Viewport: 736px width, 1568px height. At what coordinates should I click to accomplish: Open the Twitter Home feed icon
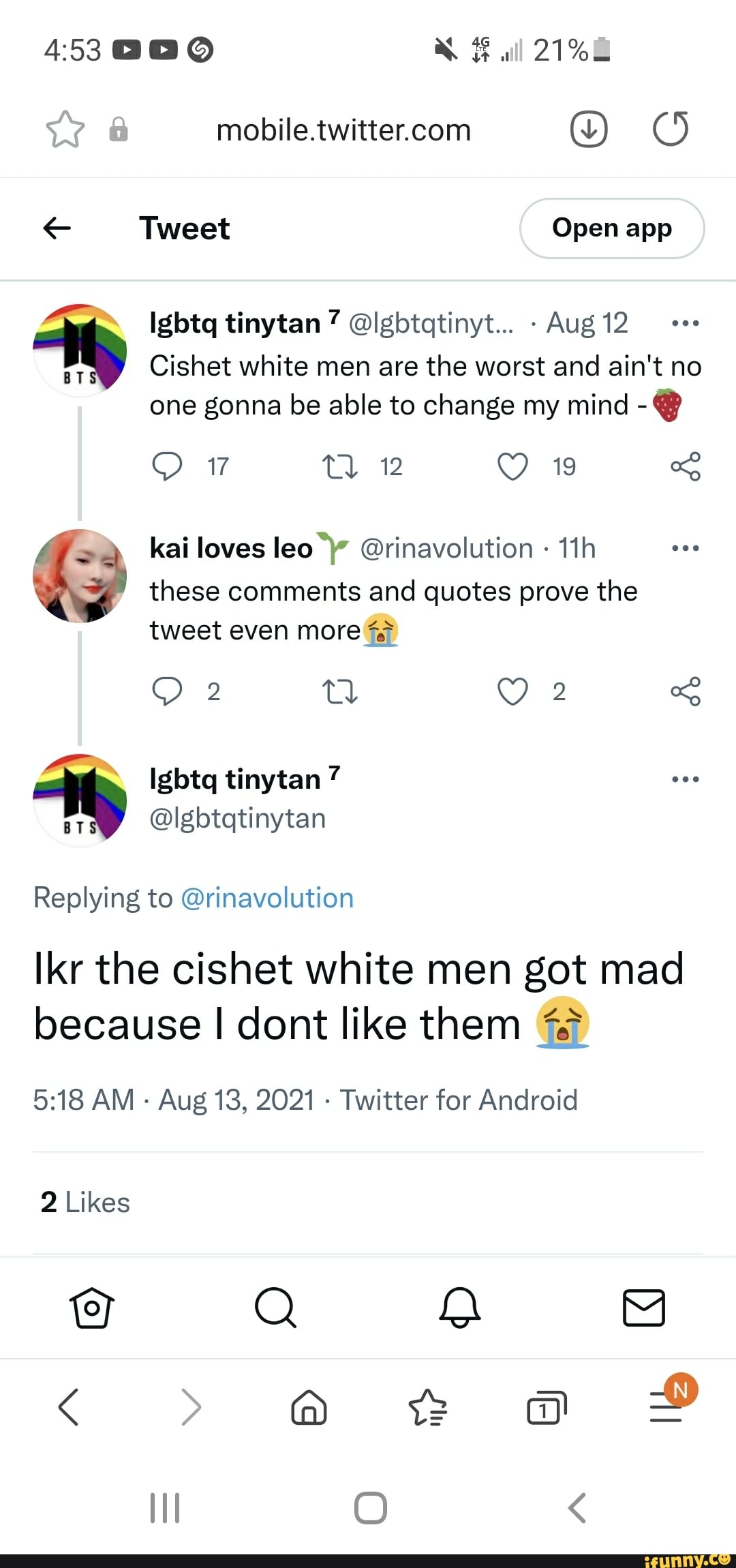point(91,1308)
